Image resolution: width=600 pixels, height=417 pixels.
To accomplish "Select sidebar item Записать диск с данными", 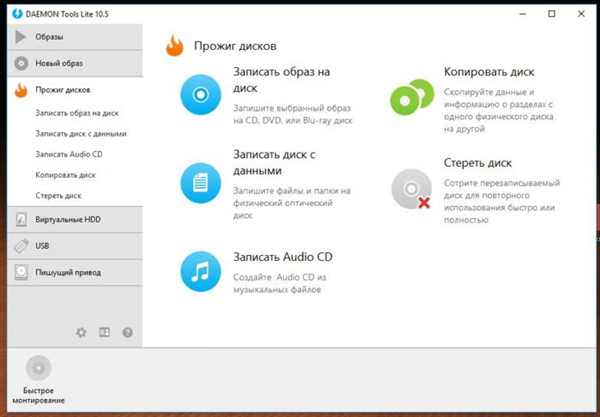I will pos(81,134).
